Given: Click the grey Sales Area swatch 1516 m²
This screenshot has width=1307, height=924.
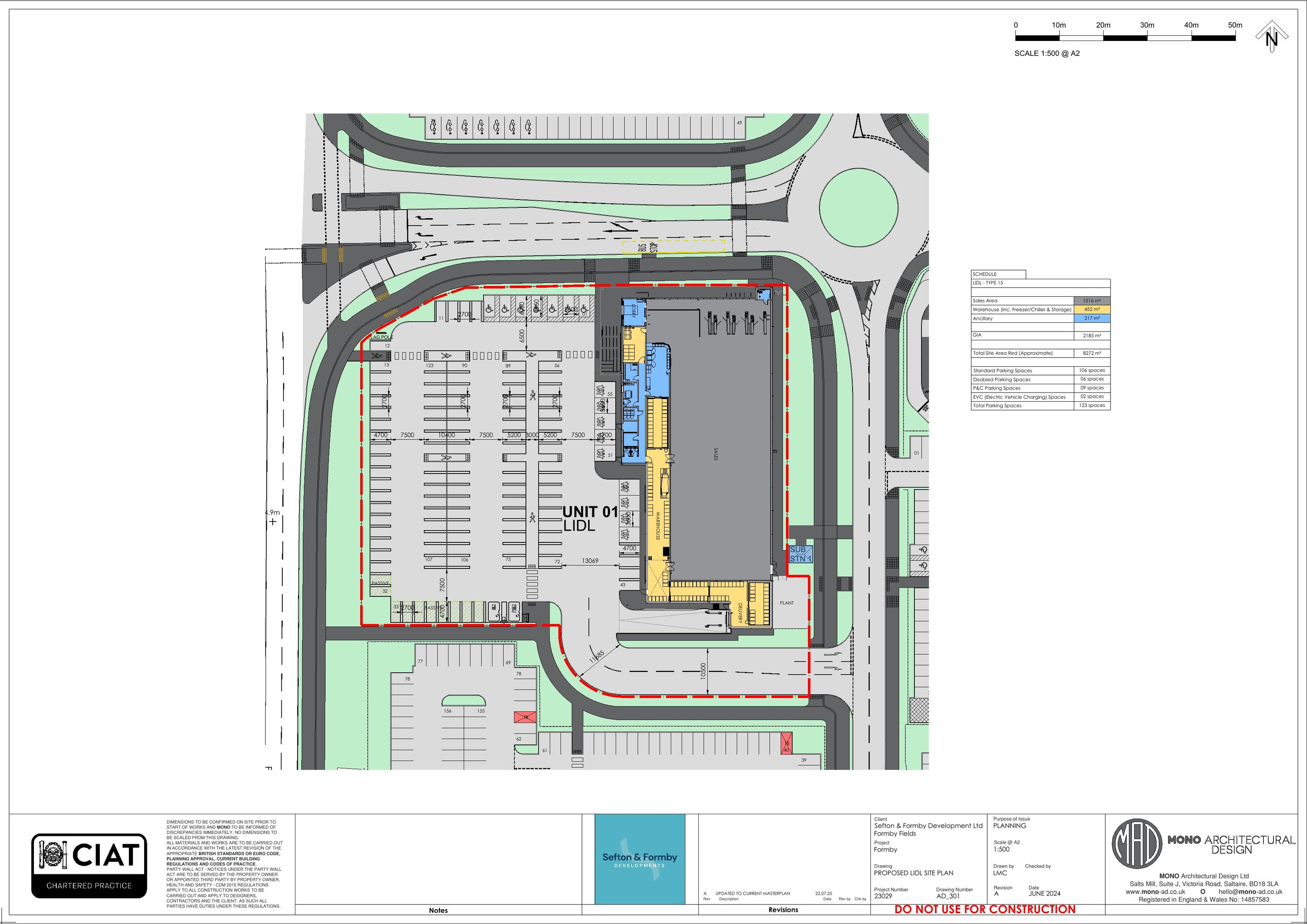Looking at the screenshot, I should (1091, 301).
